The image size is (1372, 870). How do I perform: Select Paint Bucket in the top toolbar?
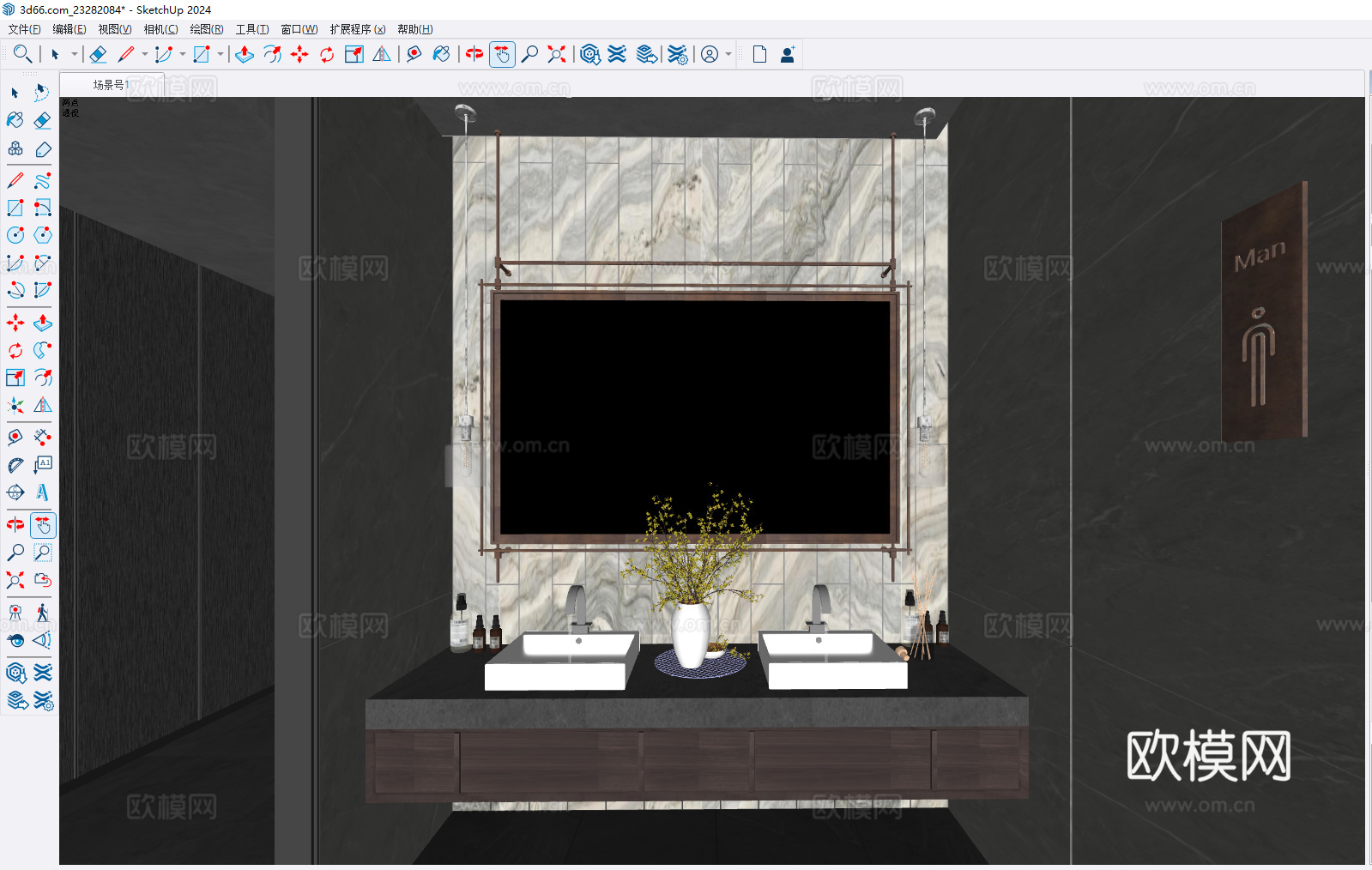pos(441,54)
